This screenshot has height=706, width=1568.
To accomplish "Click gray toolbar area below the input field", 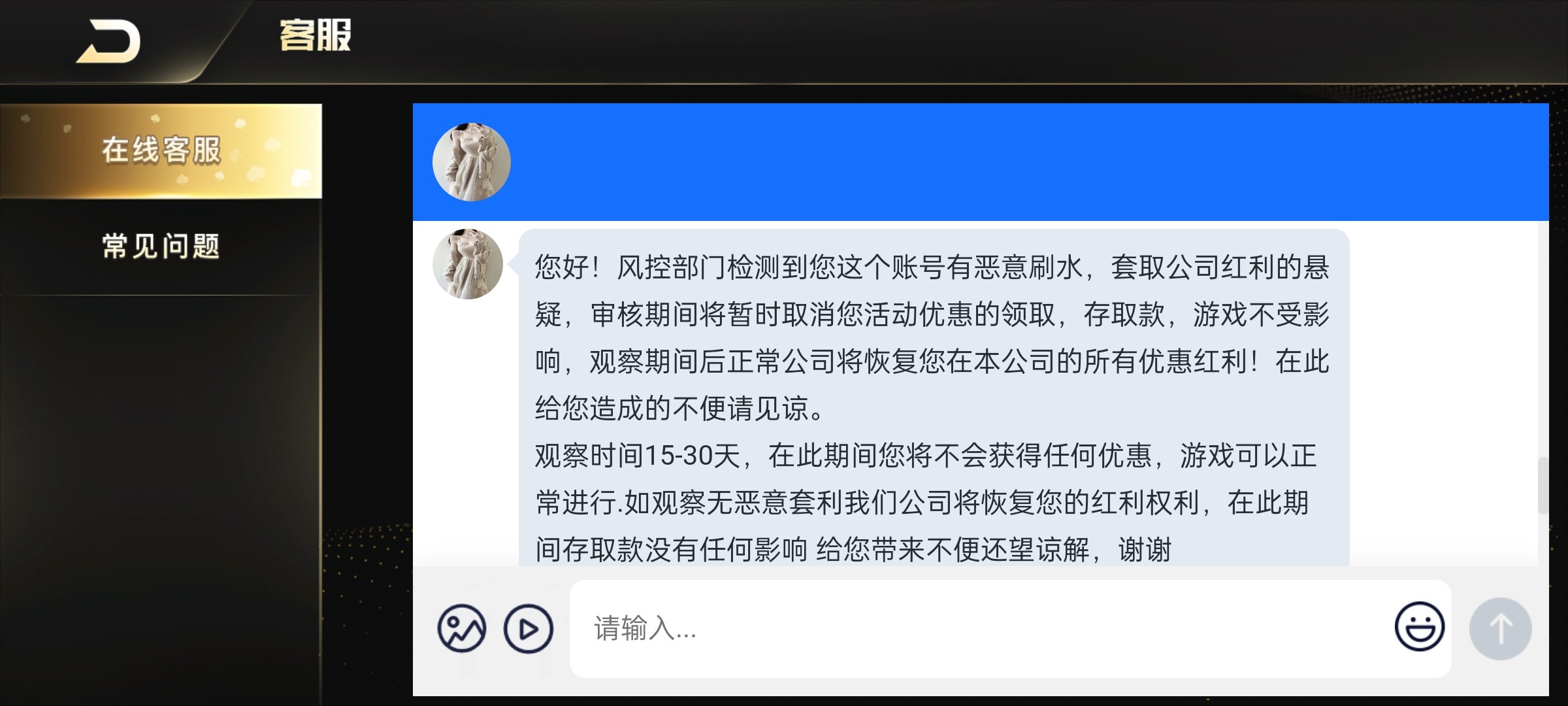I will click(x=980, y=687).
